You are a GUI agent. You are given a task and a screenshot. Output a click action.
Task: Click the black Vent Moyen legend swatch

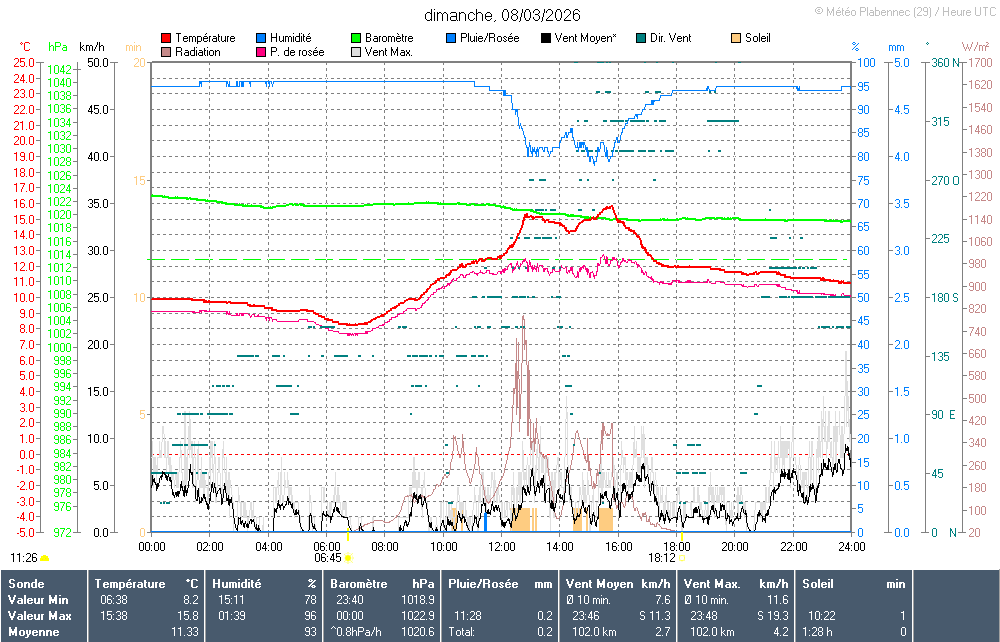point(546,38)
